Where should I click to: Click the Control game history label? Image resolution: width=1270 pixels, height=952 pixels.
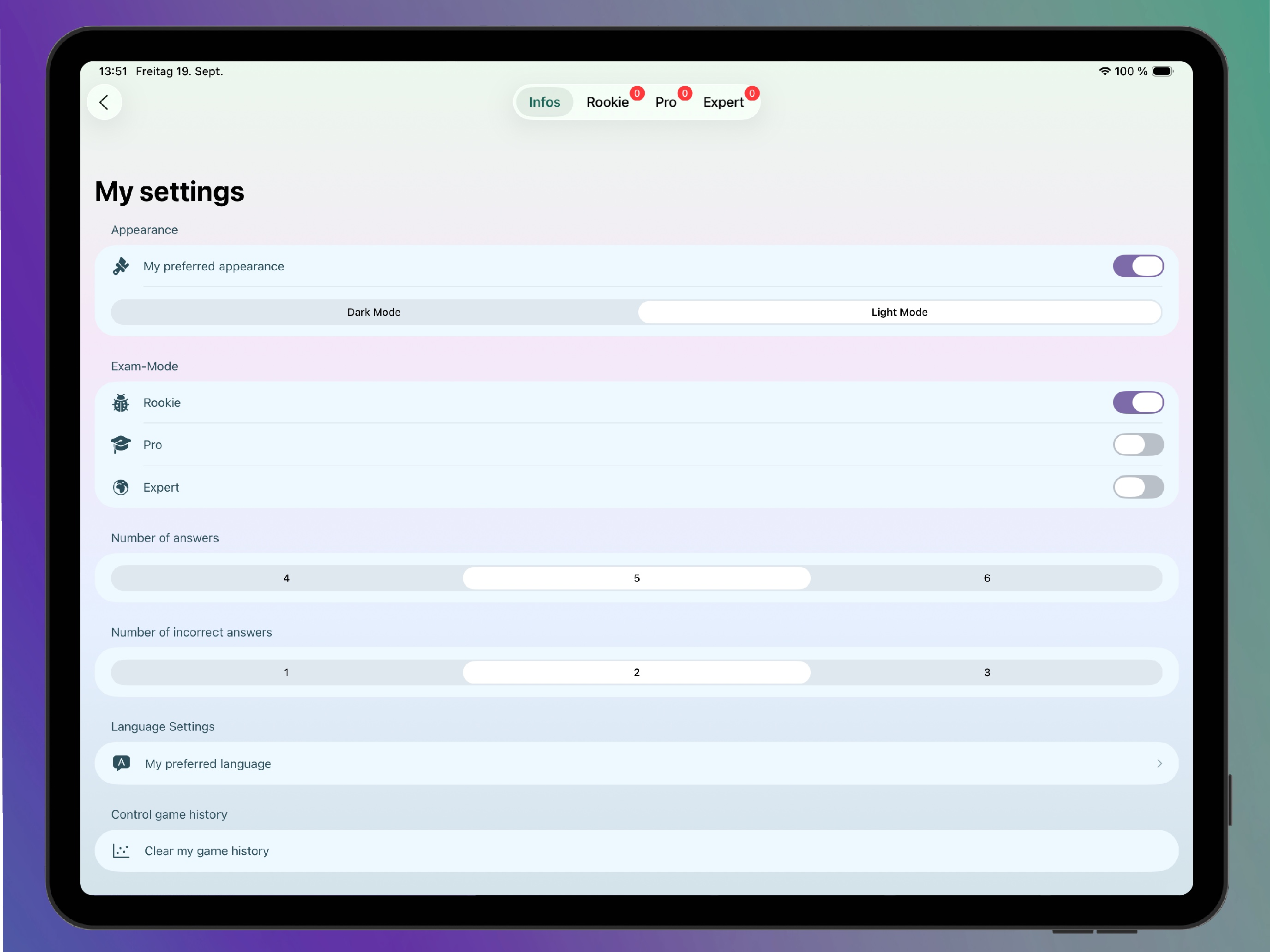pos(169,814)
